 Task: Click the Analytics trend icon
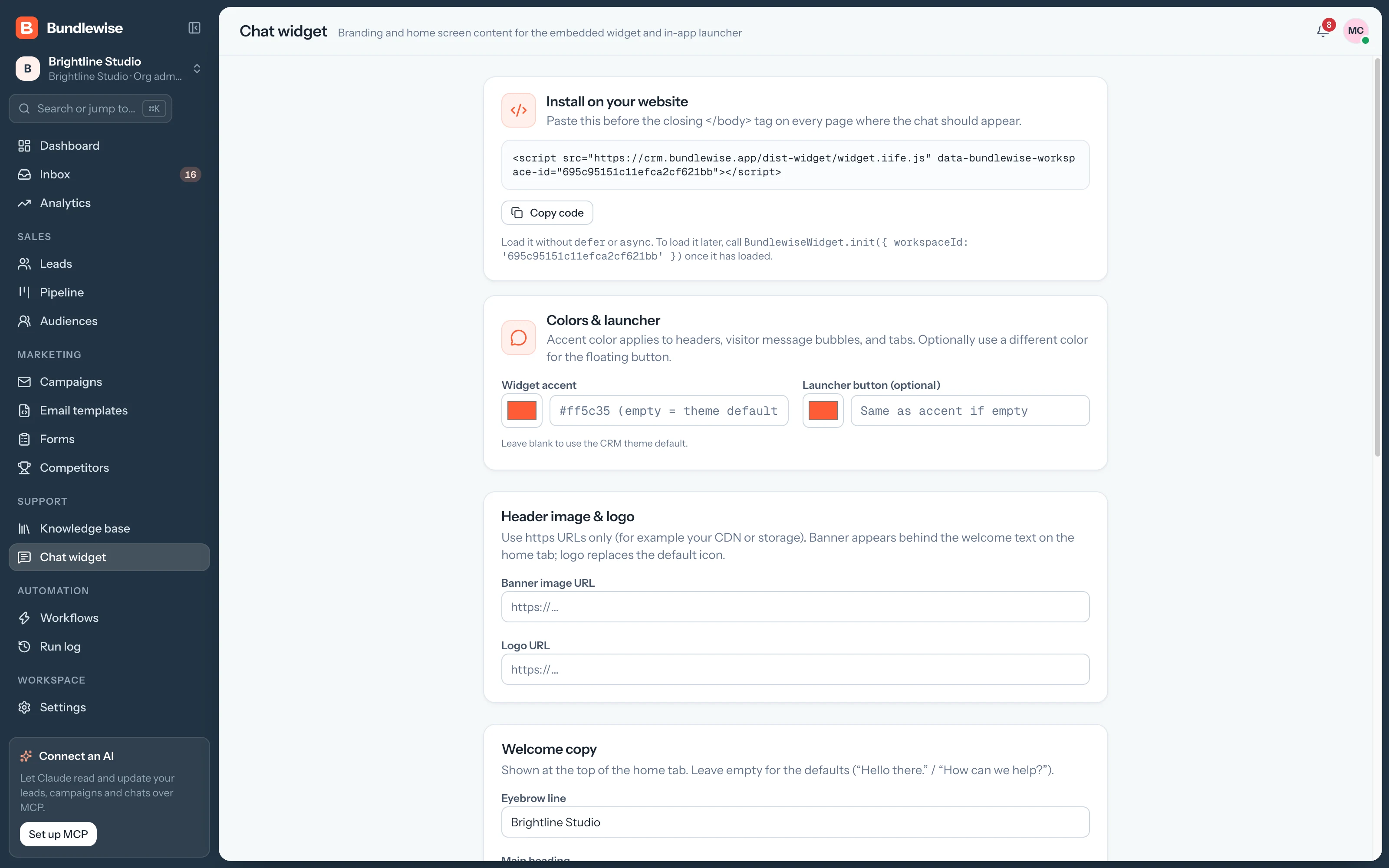[24, 203]
